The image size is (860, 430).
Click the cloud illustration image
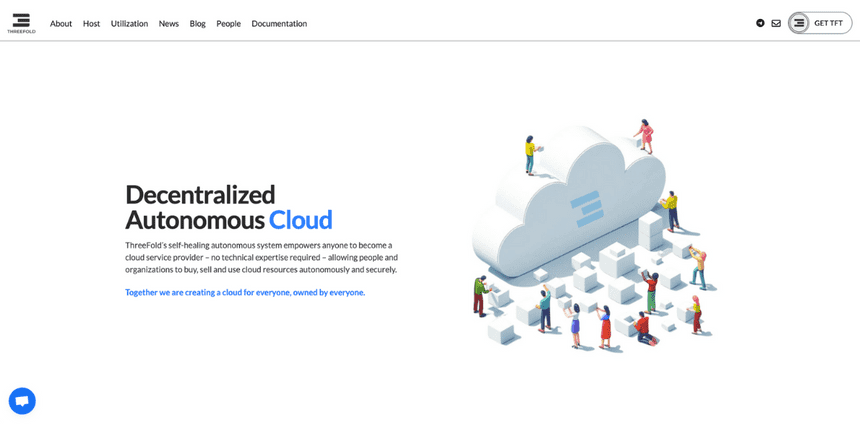tap(595, 234)
